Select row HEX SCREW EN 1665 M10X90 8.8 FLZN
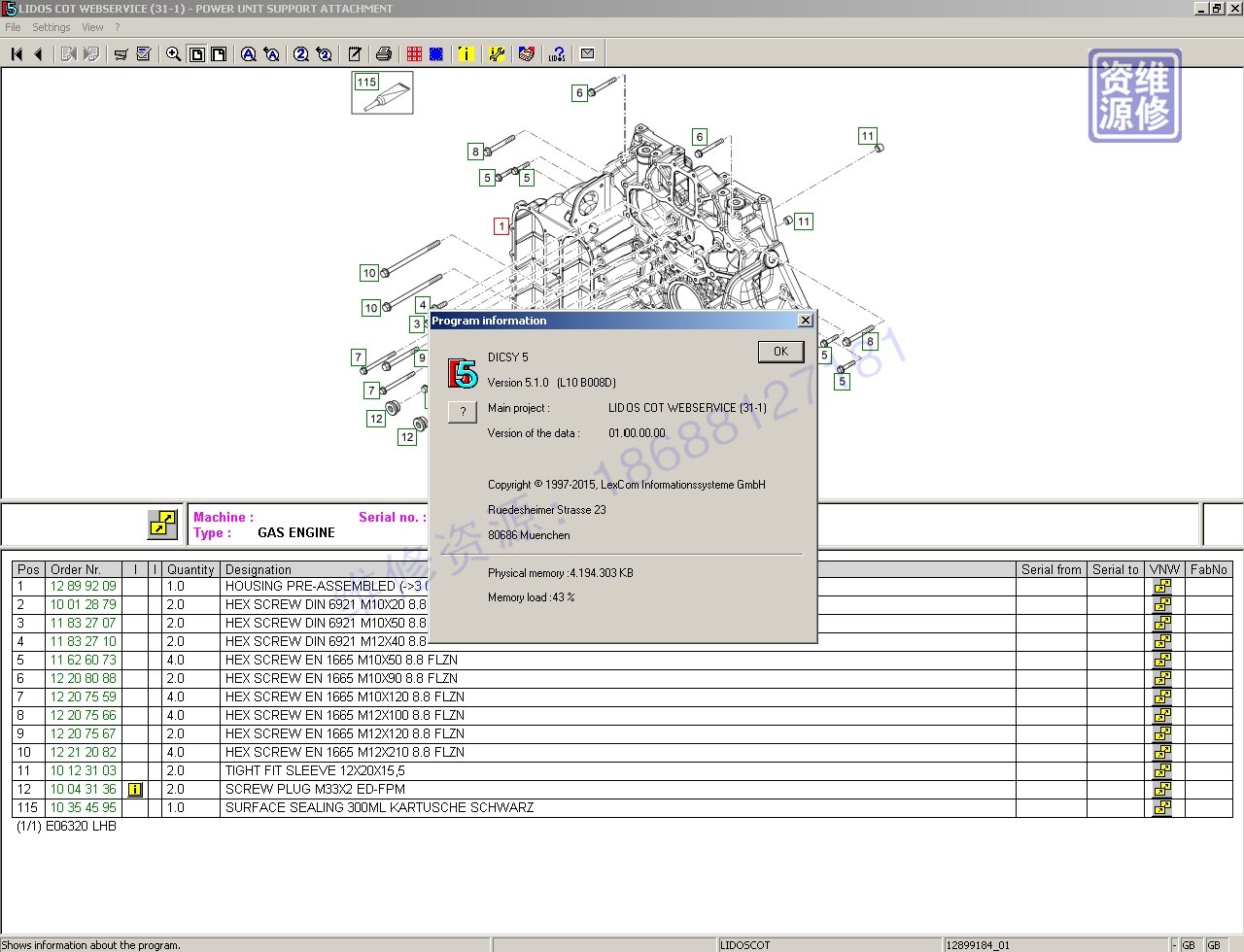Screen dimensions: 1244x952 pos(622,679)
